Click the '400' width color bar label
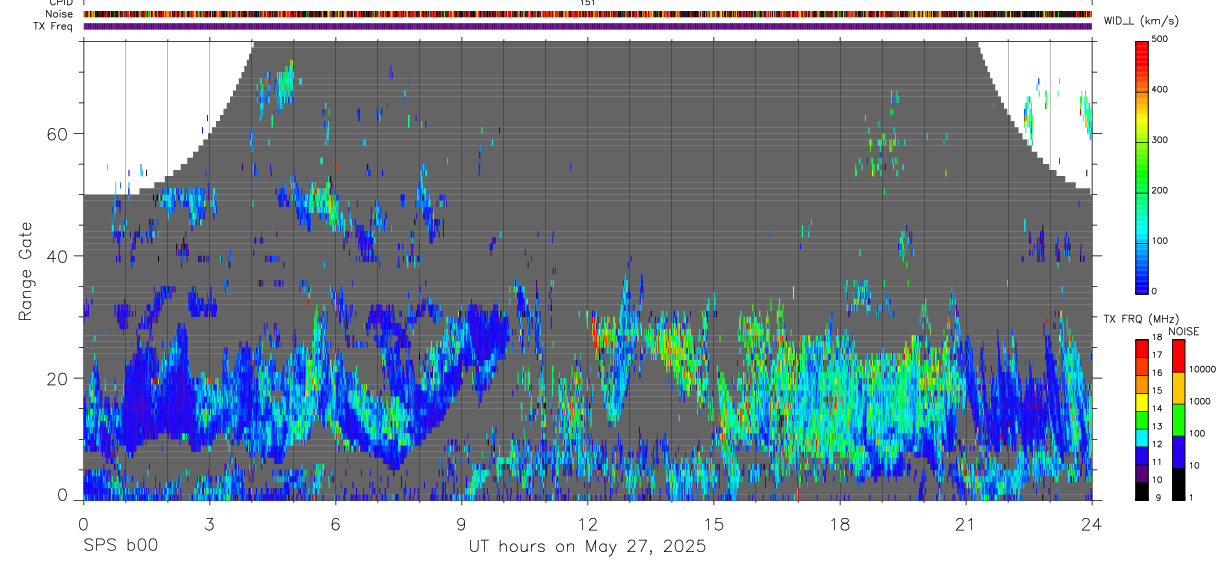 coord(1160,90)
